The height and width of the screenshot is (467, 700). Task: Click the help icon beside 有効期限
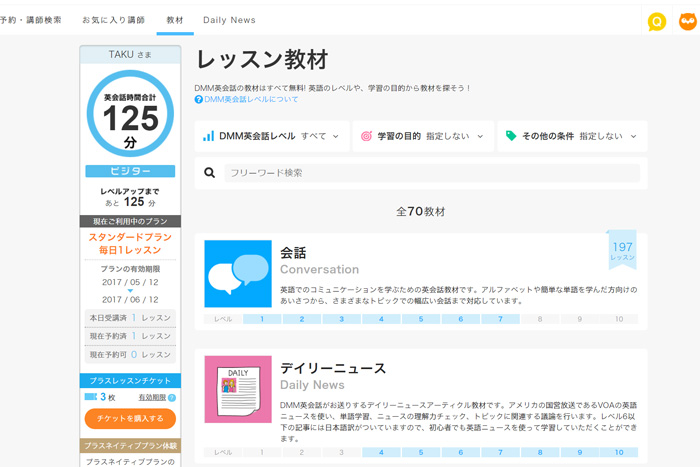[172, 398]
